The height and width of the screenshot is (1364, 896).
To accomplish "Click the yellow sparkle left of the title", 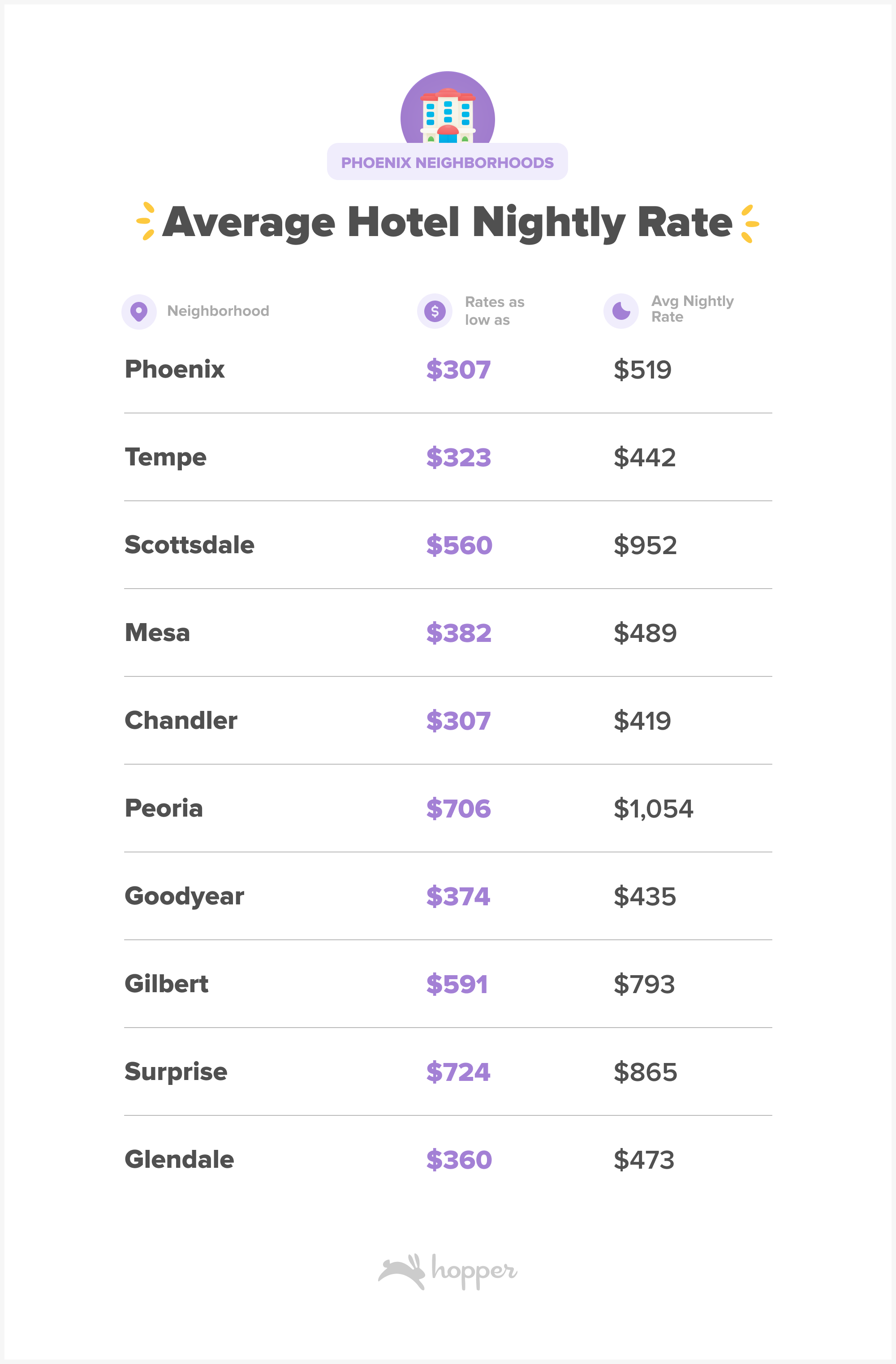I will [146, 221].
